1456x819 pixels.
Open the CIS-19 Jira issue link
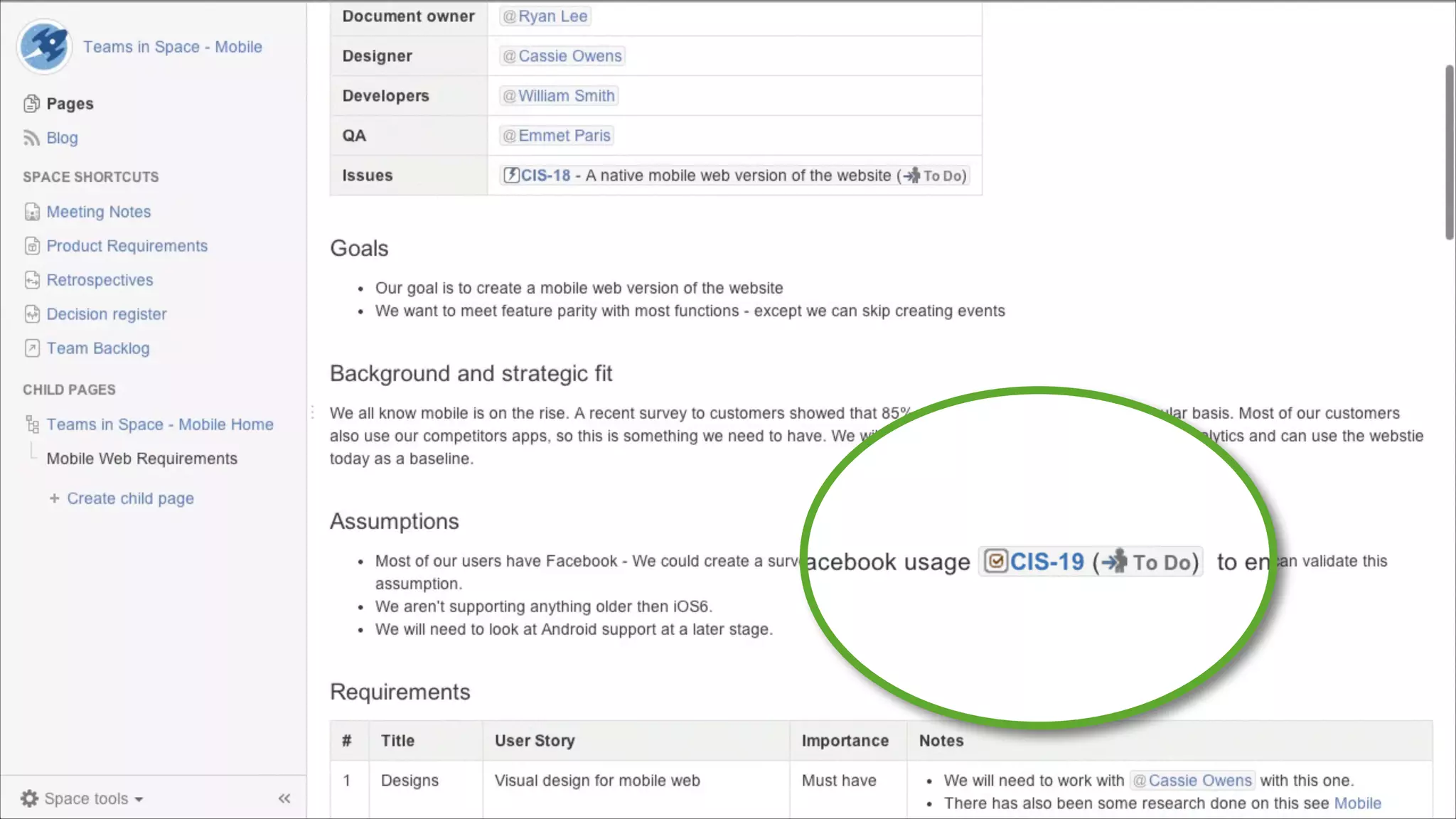1046,562
